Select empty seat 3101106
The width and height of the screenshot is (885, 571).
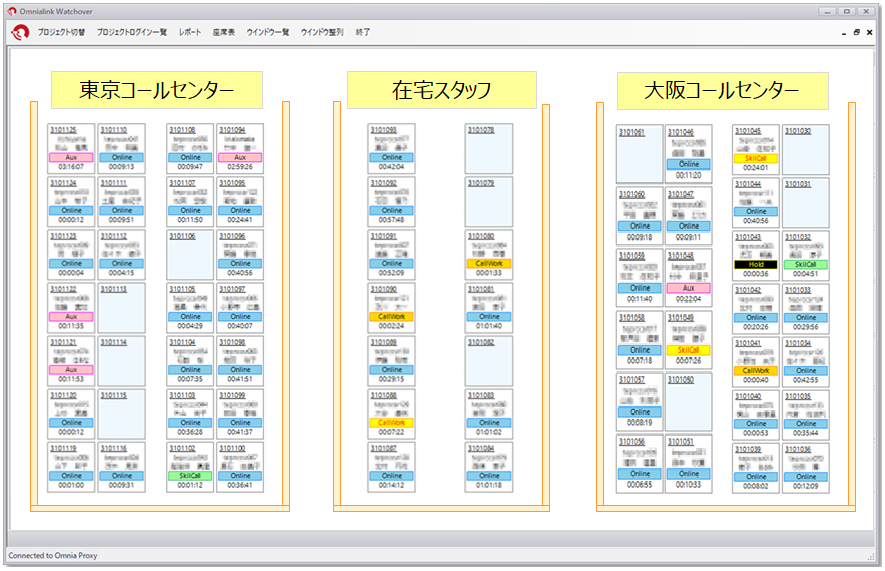point(190,255)
